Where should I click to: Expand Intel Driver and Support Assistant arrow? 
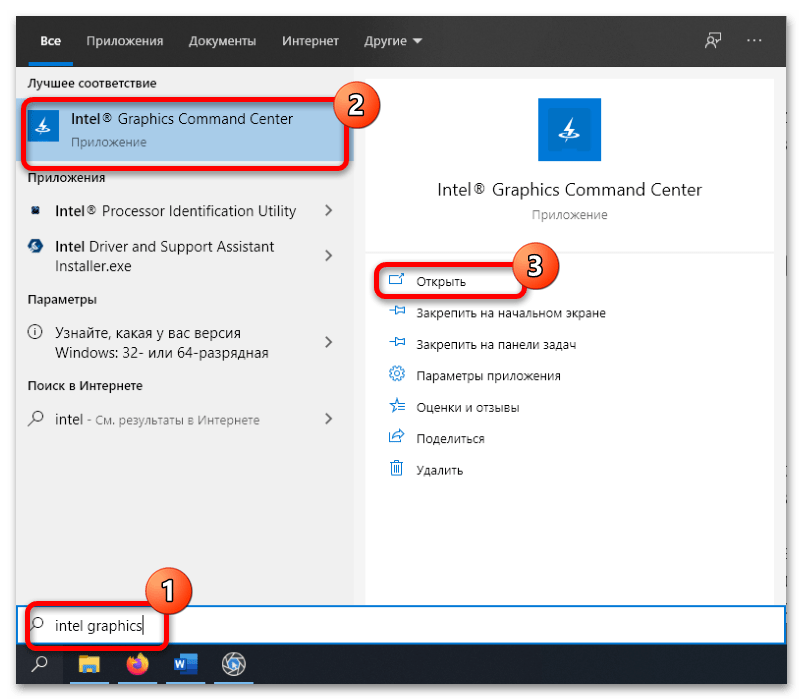pos(328,256)
